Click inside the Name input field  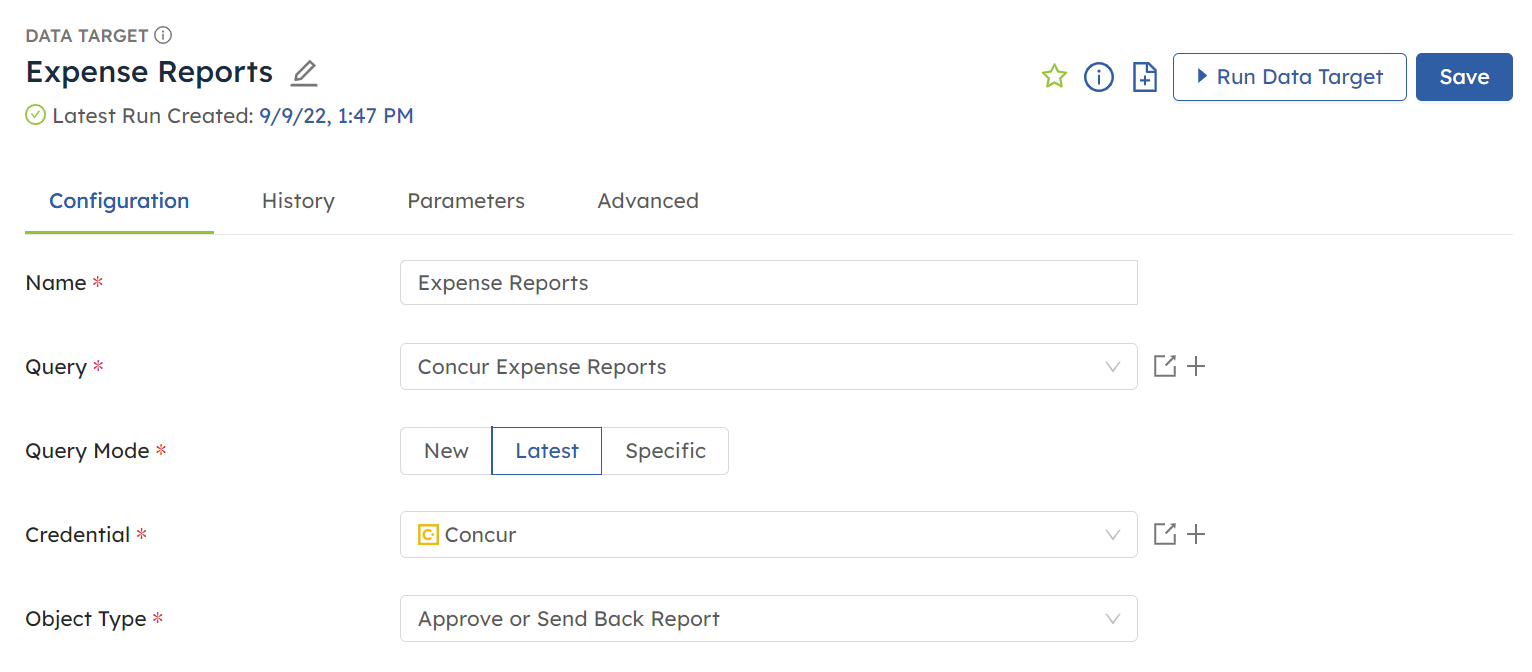point(768,282)
